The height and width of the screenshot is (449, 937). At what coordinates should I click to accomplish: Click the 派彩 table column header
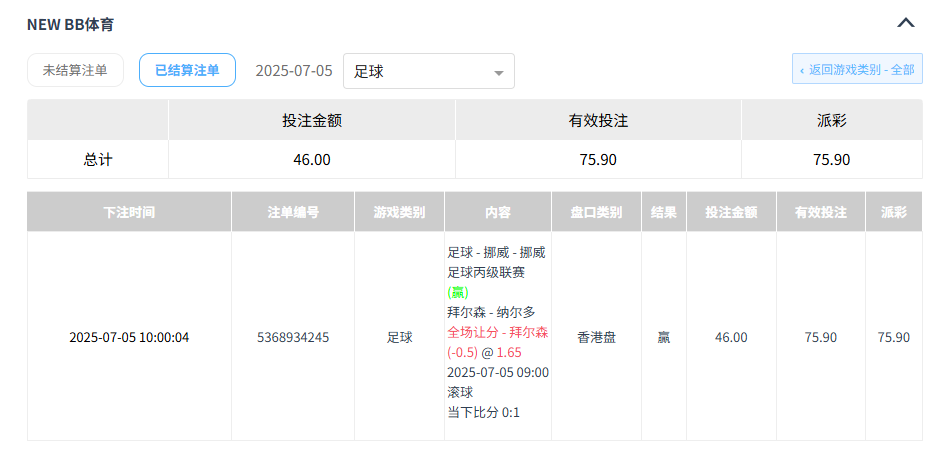click(894, 212)
